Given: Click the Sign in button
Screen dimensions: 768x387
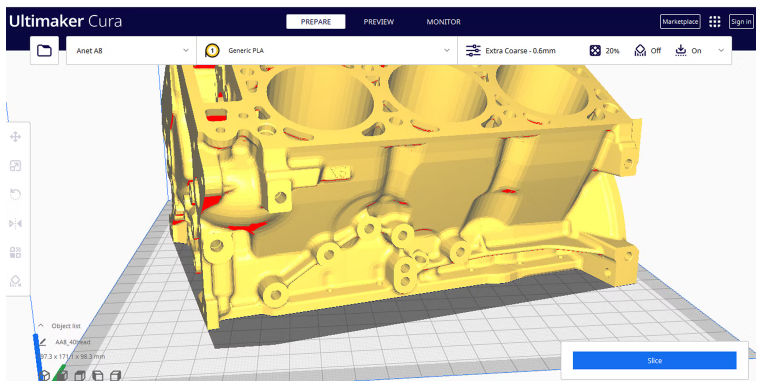Looking at the screenshot, I should 741,22.
